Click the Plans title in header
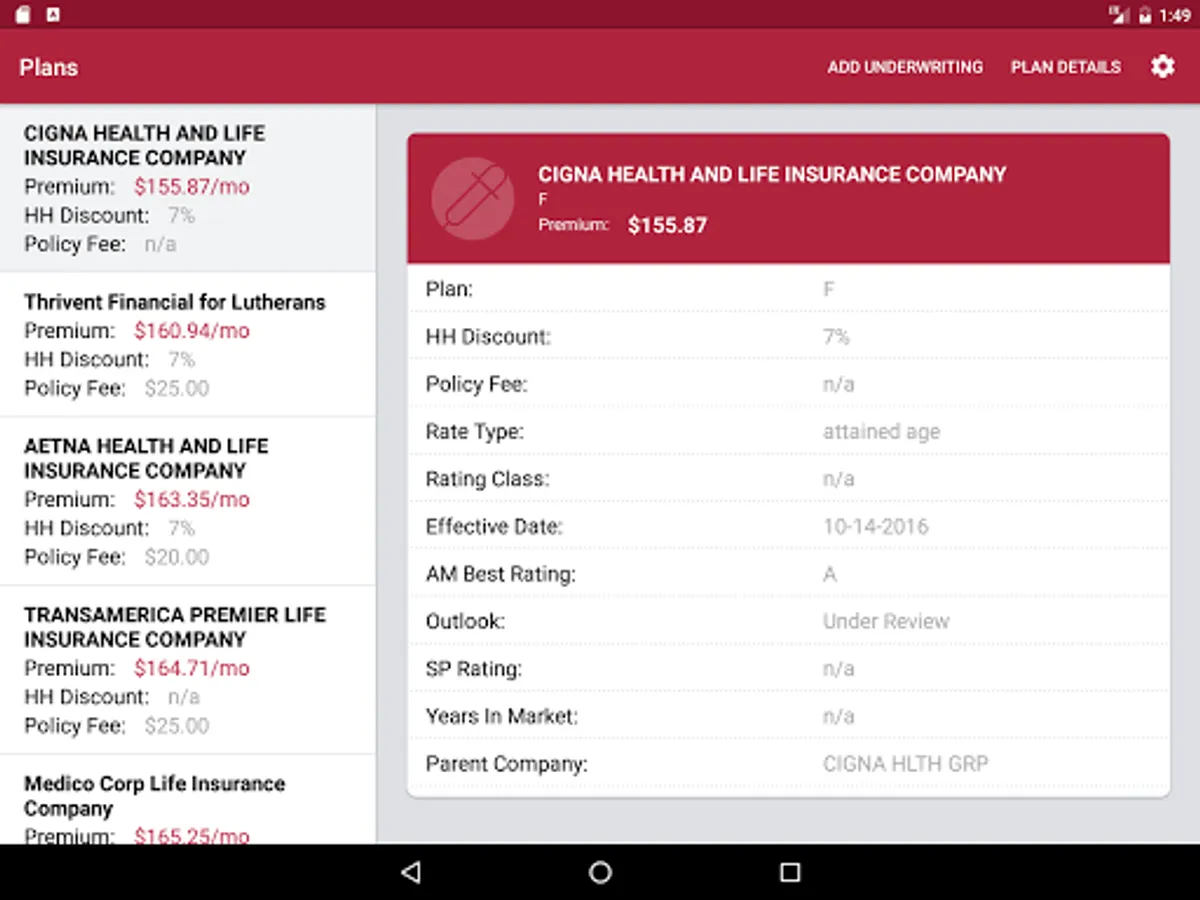 [48, 67]
